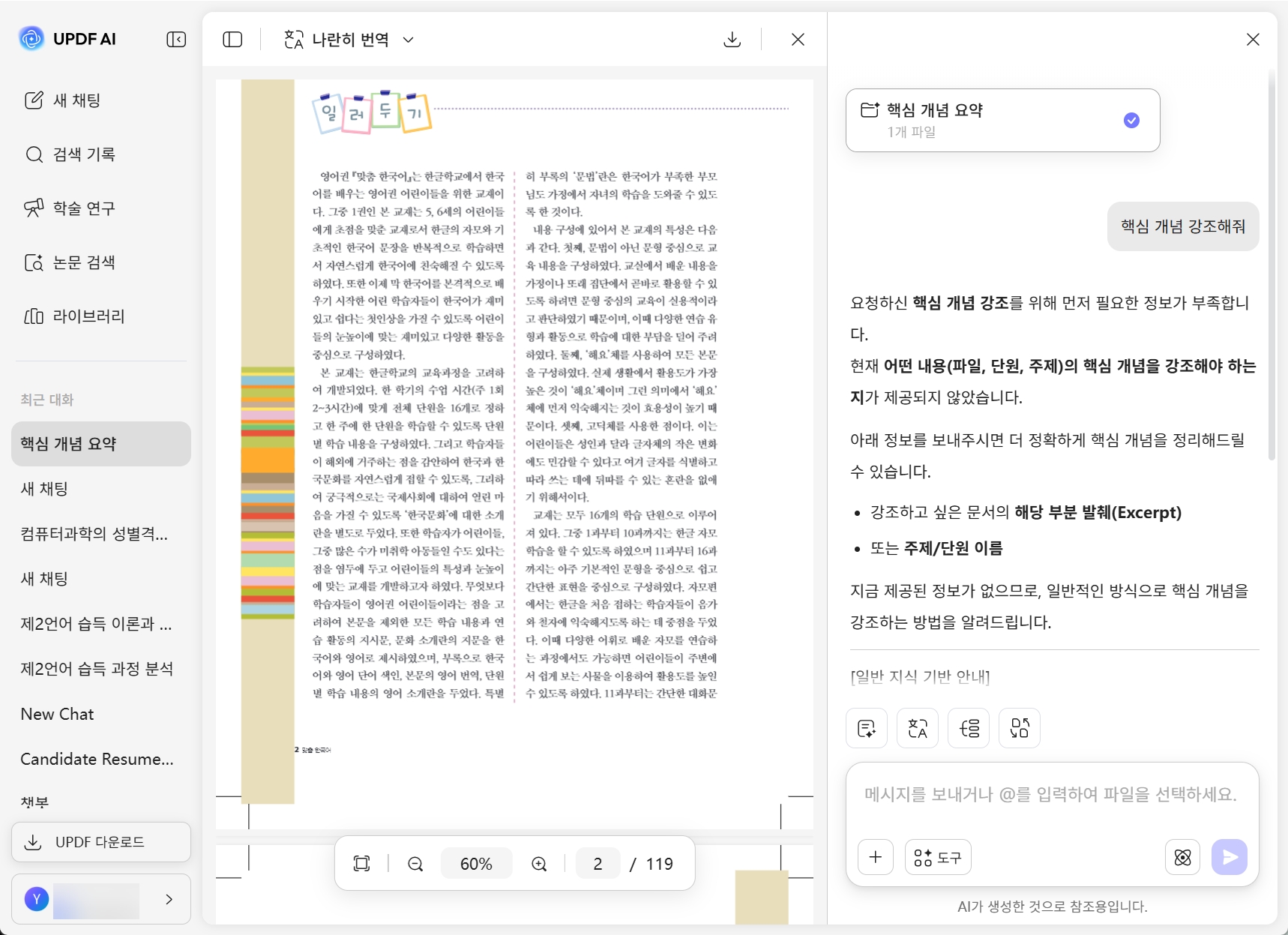
Task: Zoom in on the document
Action: click(539, 864)
